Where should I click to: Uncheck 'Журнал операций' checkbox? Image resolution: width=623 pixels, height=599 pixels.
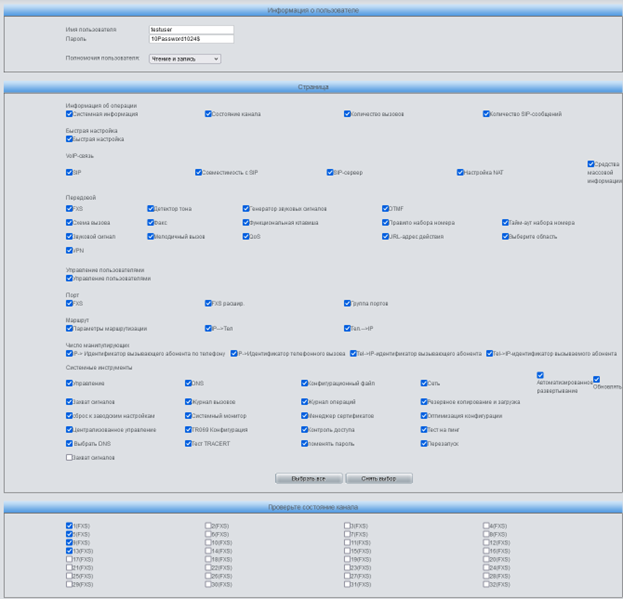tap(304, 402)
